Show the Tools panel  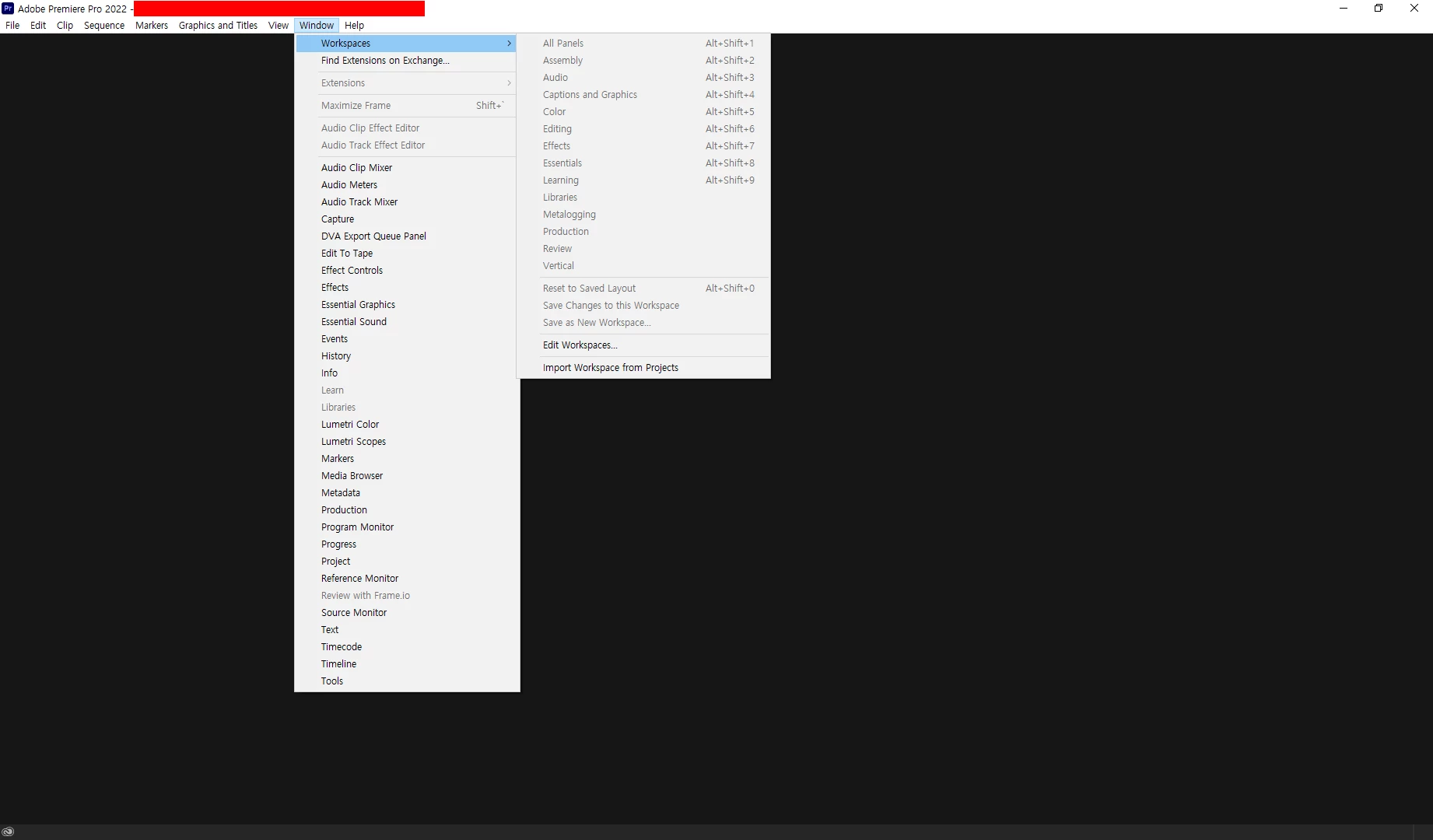406,681
